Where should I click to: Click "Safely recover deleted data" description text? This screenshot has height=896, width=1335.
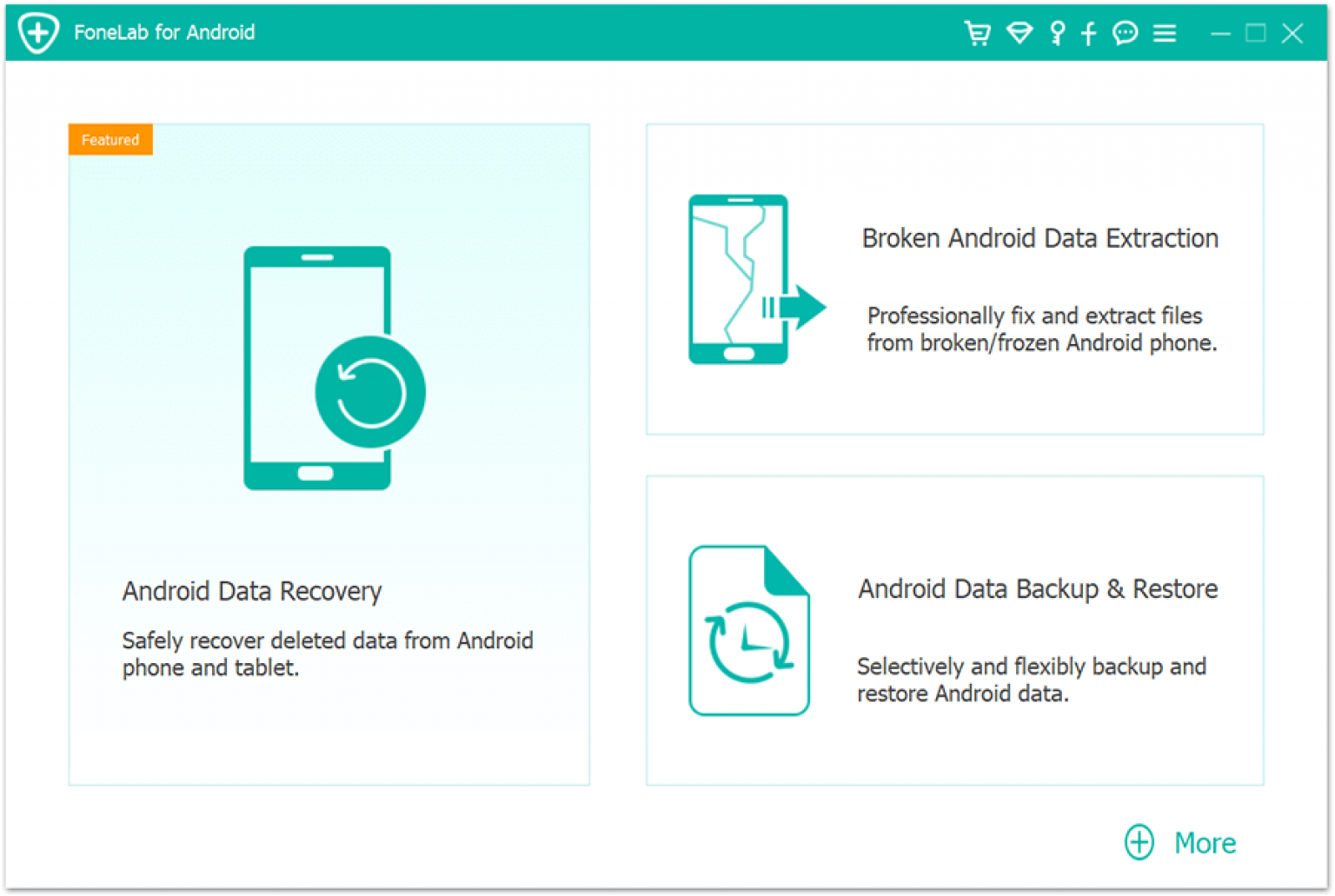tap(328, 654)
